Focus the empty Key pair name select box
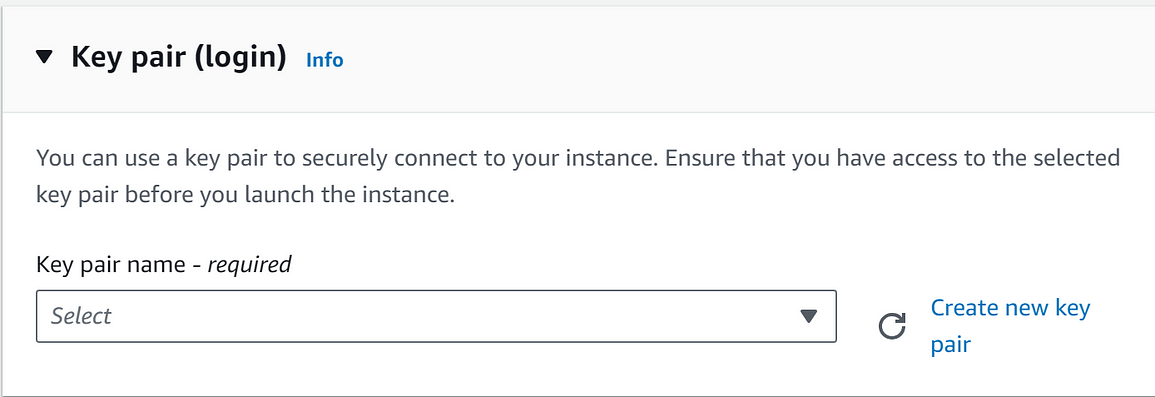The width and height of the screenshot is (1155, 397). pyautogui.click(x=436, y=316)
